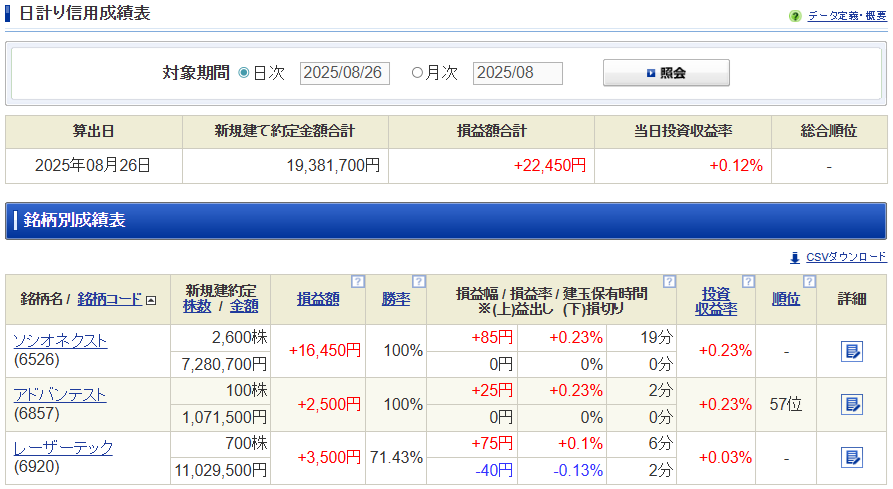Sort table by 株数 header link
This screenshot has width=893, height=489.
pos(197,306)
